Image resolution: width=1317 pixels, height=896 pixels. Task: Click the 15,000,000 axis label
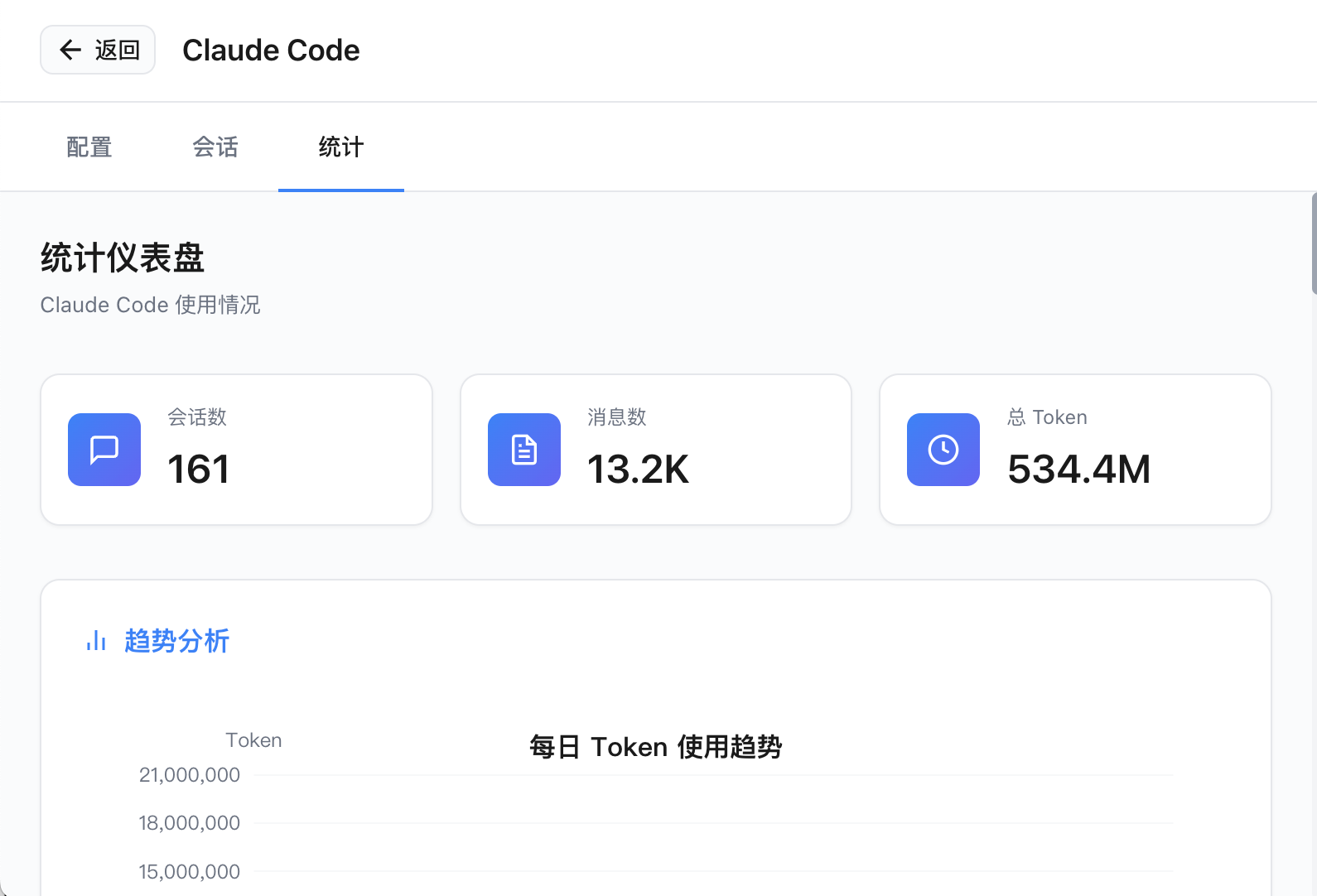[190, 872]
